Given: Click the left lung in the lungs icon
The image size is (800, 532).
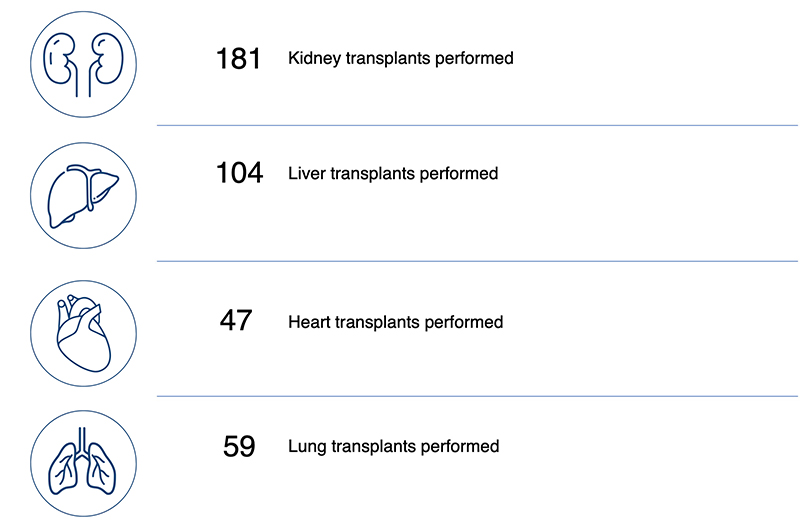Looking at the screenshot, I should (x=65, y=470).
